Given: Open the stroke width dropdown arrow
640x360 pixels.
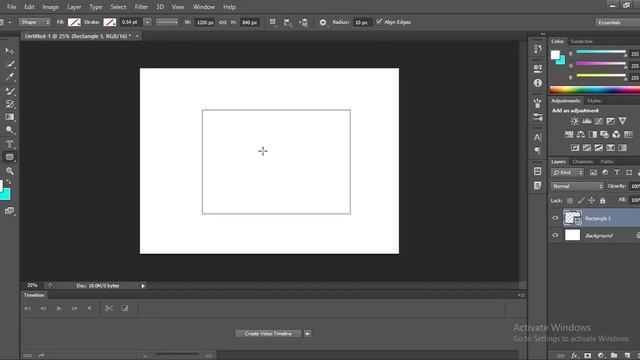Looking at the screenshot, I should click(x=147, y=22).
